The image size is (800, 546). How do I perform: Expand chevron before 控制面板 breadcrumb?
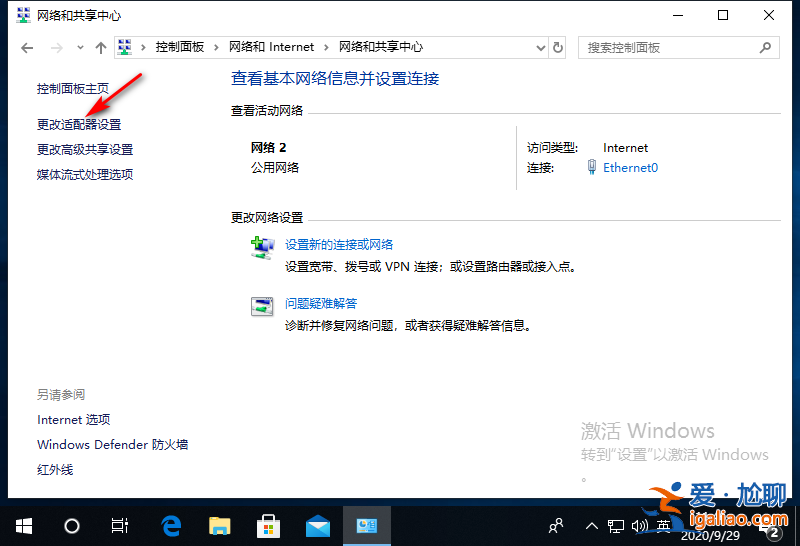(x=143, y=47)
